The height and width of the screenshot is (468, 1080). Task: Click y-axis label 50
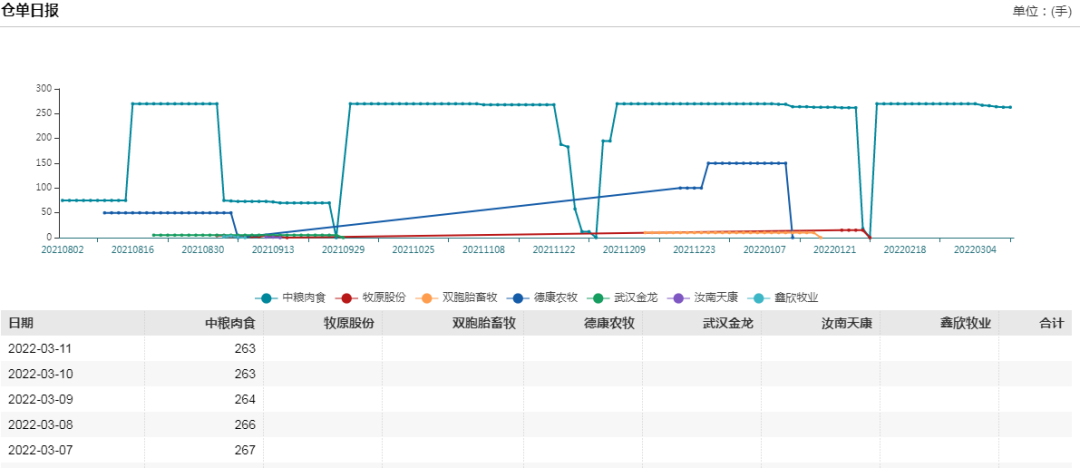click(47, 213)
